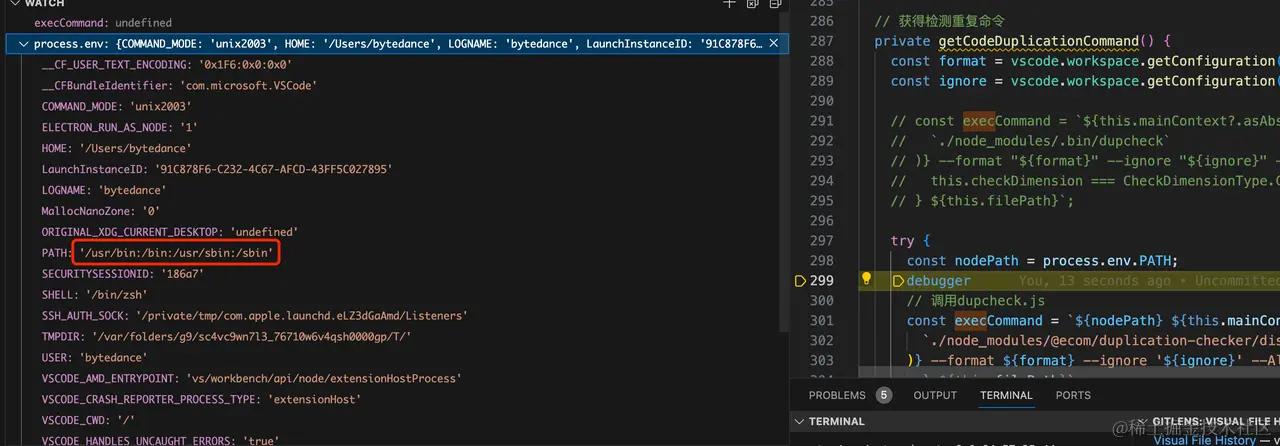This screenshot has width=1280, height=446.
Task: Add a new watch expression
Action: (730, 4)
